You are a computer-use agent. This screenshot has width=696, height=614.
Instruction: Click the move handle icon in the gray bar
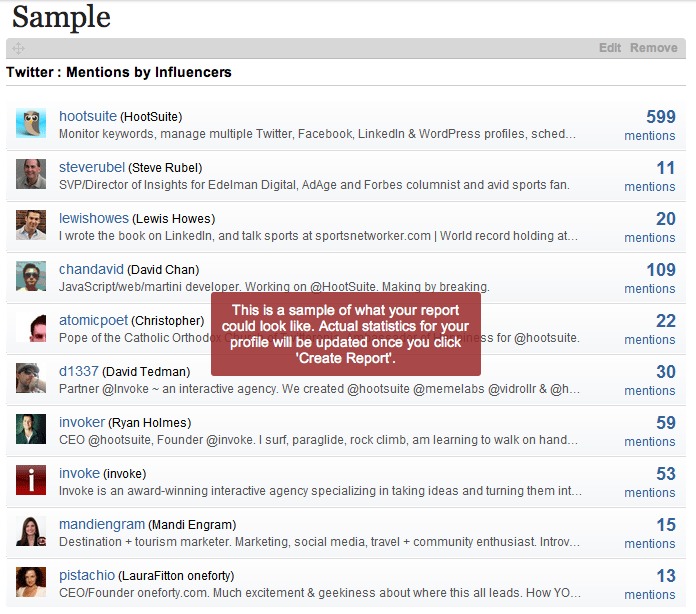[x=18, y=48]
